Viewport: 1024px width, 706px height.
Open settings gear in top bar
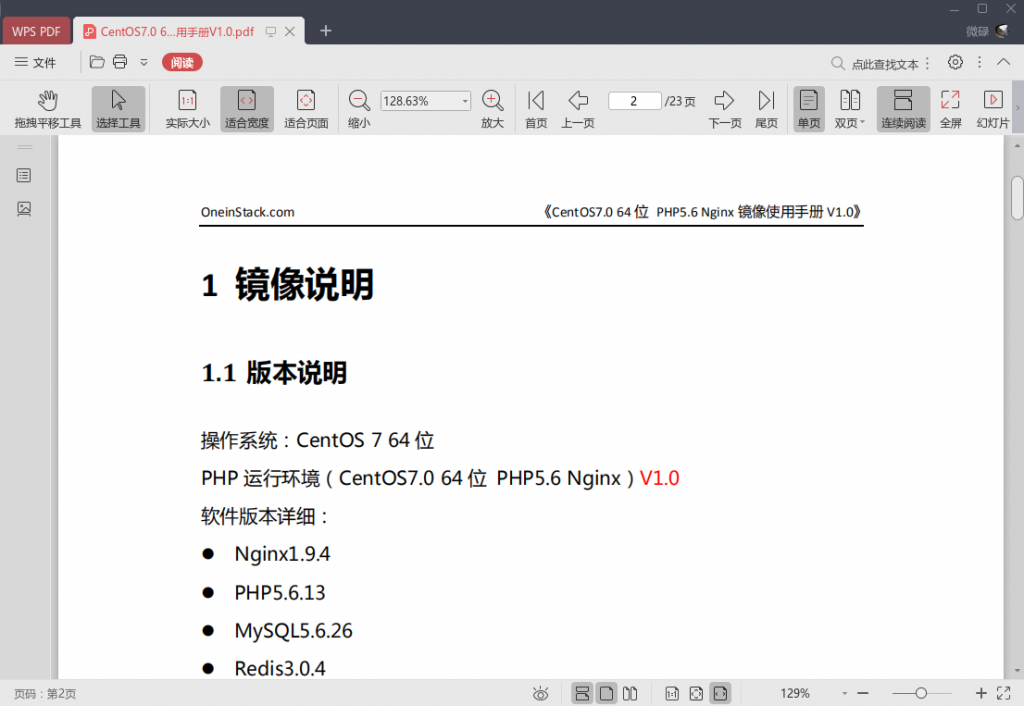(955, 62)
